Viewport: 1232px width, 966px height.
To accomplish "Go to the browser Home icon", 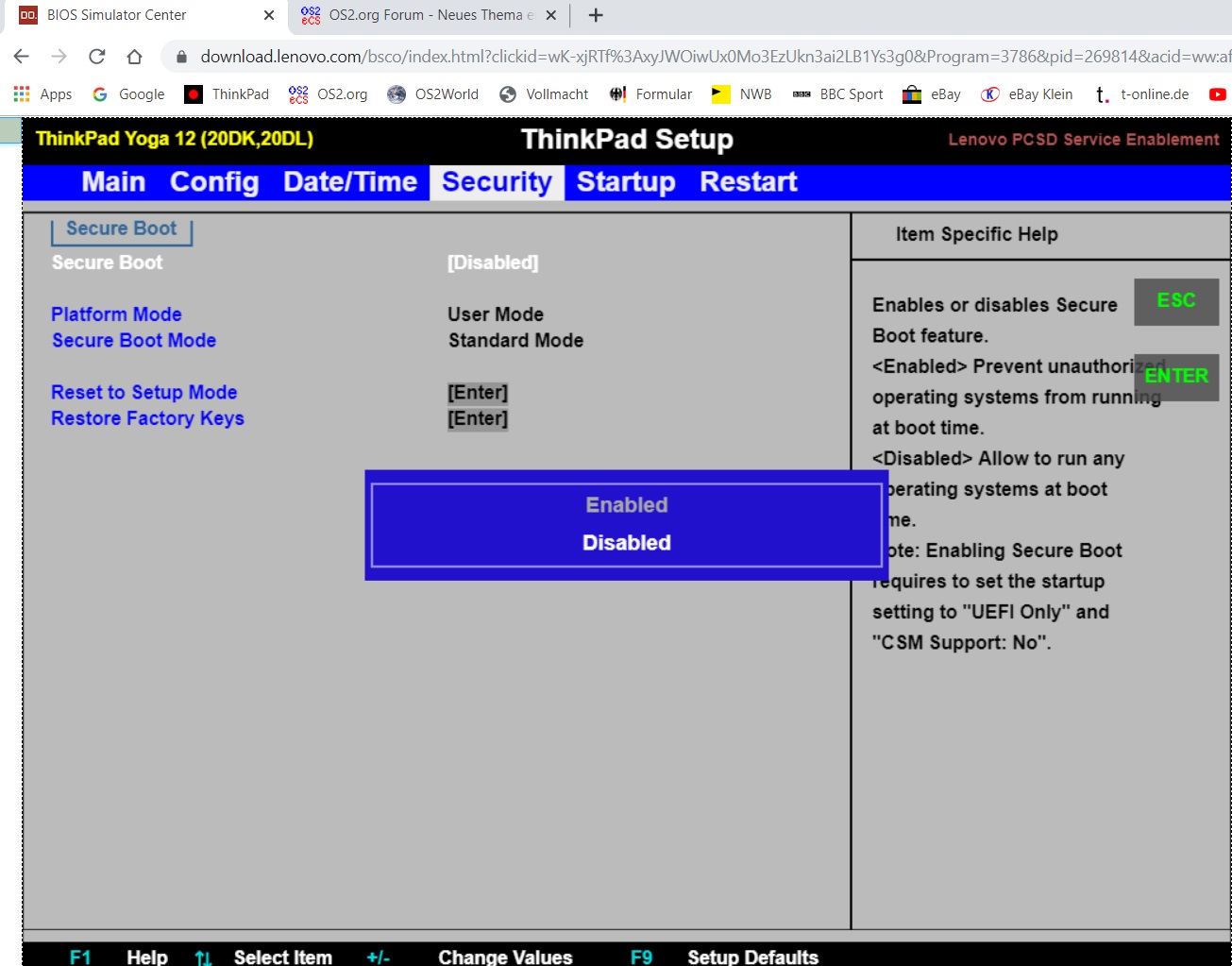I will pos(134,57).
